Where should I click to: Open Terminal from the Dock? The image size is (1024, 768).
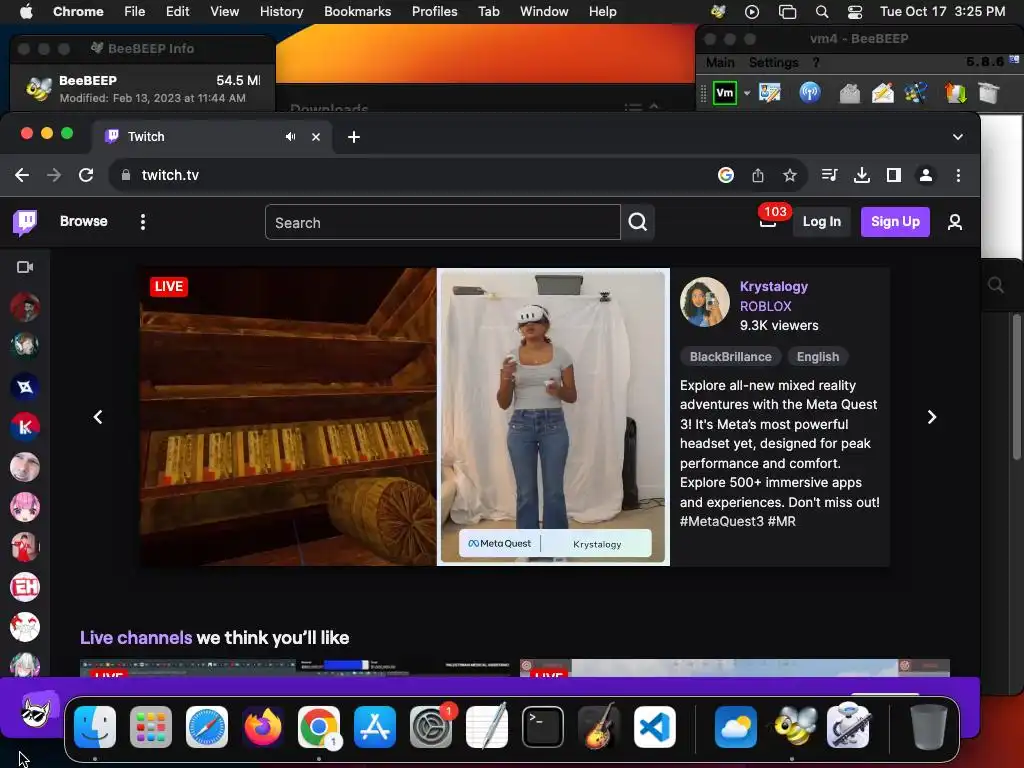(x=543, y=726)
